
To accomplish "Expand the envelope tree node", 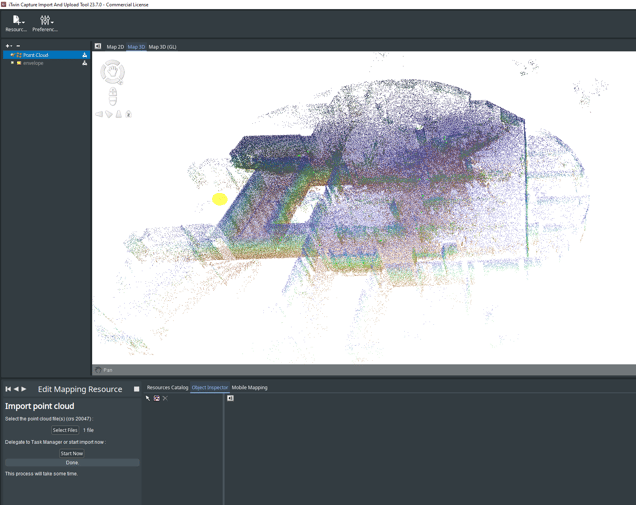I will click(12, 63).
